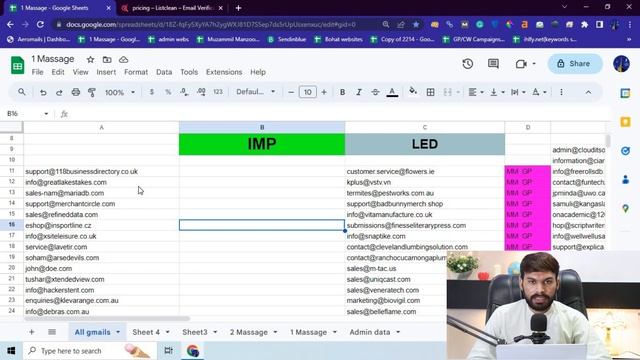Toggle bold formatting
Screen dimensions: 640x360
[x=342, y=92]
